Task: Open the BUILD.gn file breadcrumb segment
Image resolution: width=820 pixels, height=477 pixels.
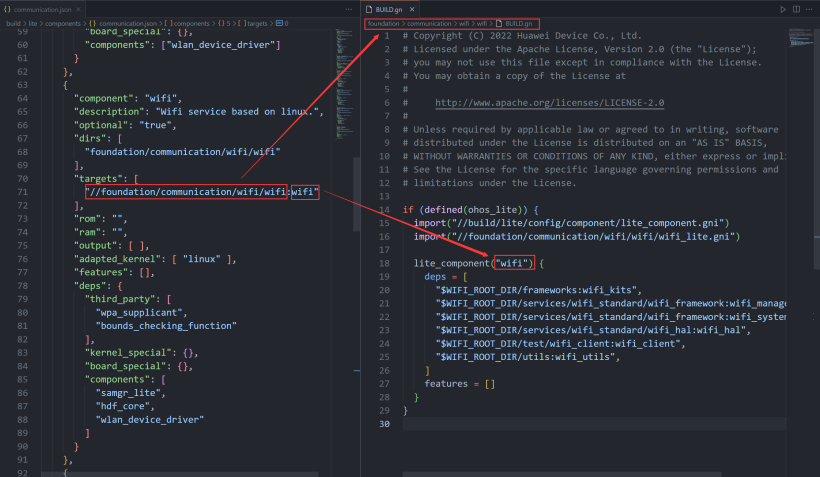Action: (515, 24)
